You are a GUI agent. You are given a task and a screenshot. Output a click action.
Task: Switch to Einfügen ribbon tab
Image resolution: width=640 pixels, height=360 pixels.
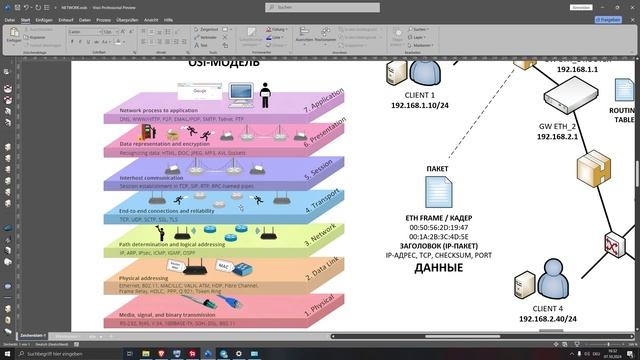click(x=44, y=20)
